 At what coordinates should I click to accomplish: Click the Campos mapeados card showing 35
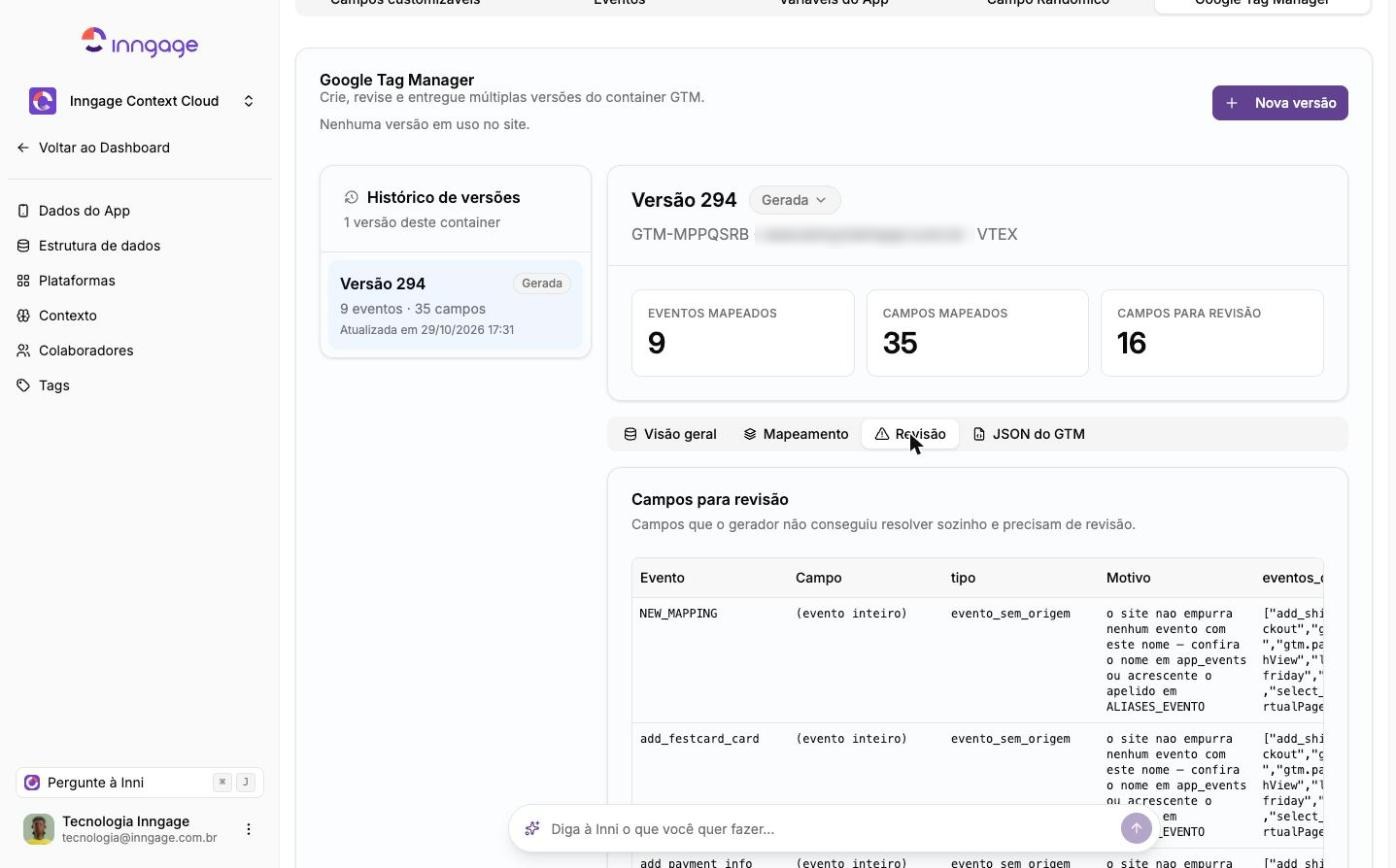click(978, 333)
